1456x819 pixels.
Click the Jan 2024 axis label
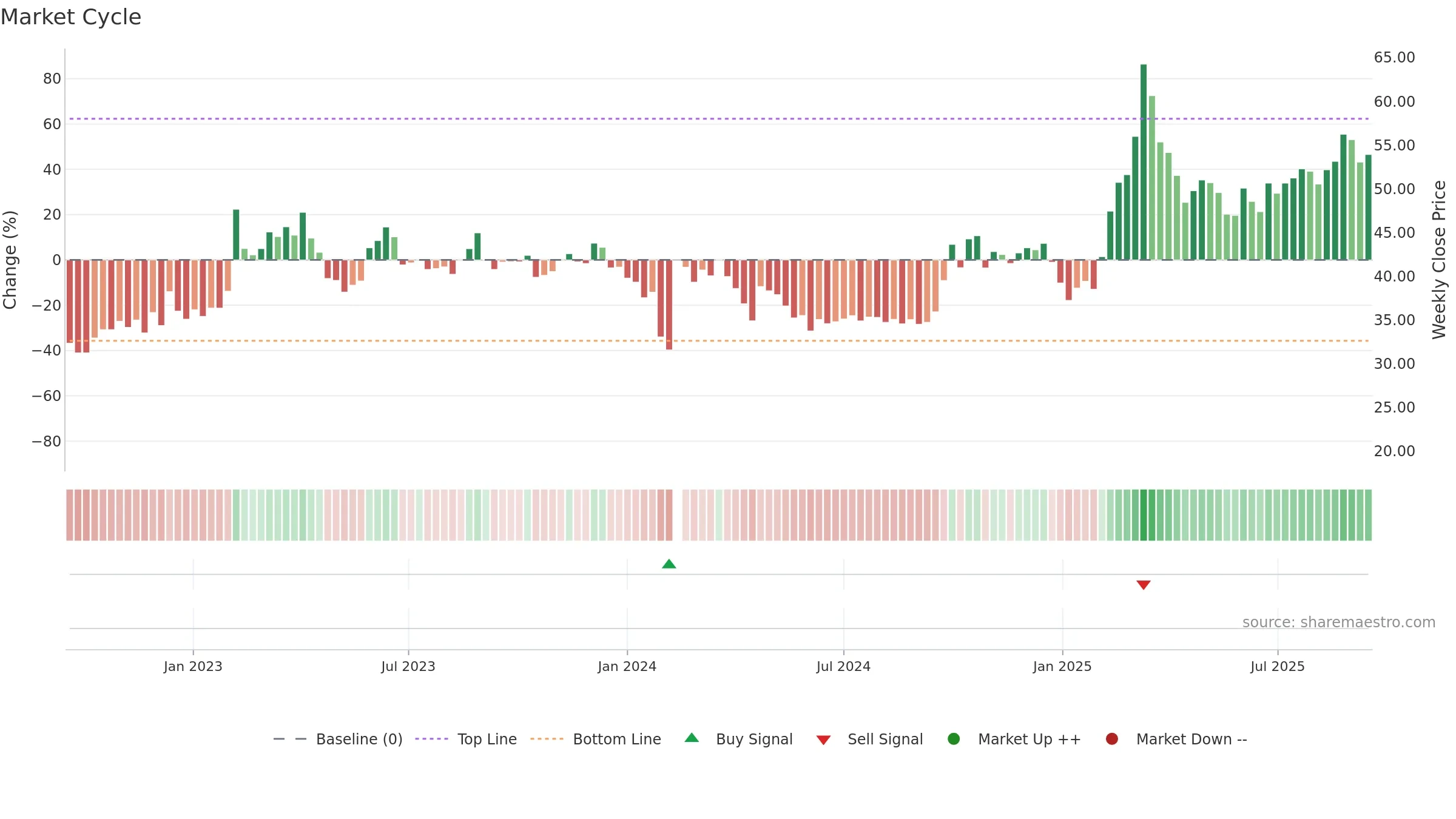pos(627,667)
